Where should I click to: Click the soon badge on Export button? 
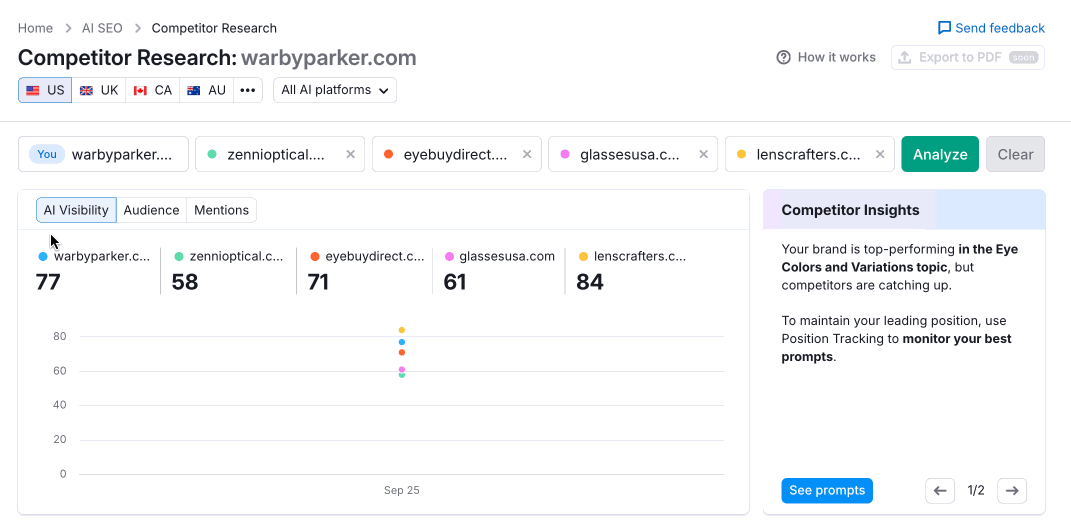(1023, 57)
